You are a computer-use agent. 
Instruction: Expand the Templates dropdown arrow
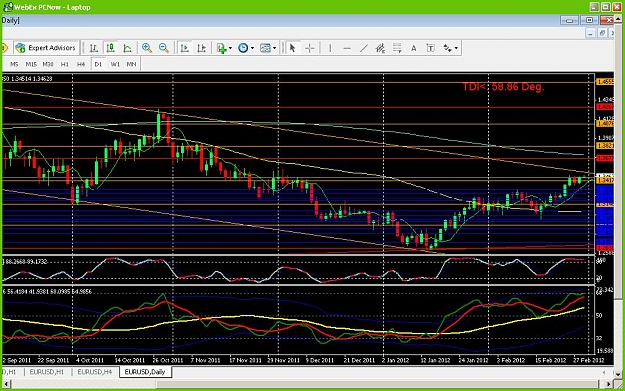275,48
